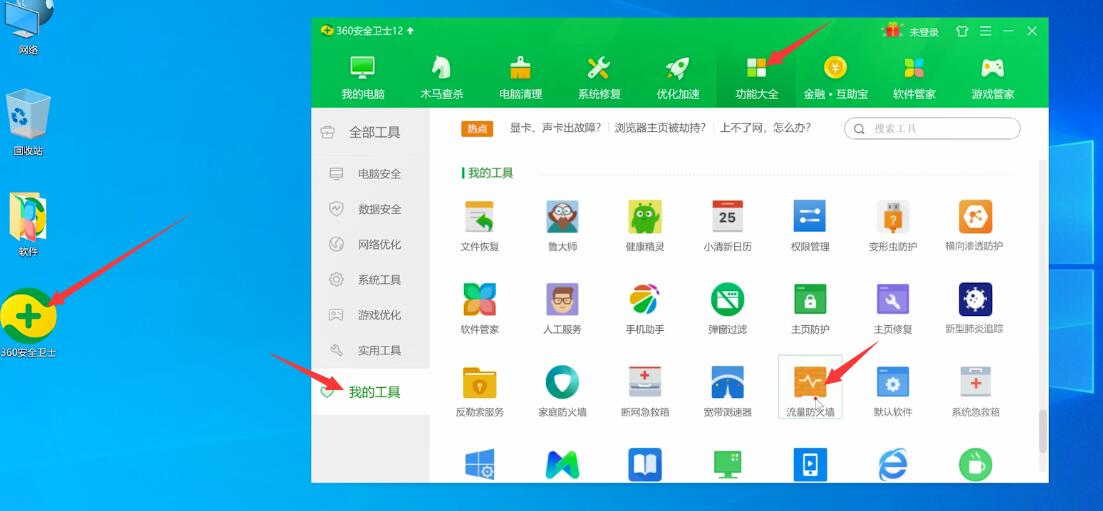
Task: Click the blue phone video tool icon
Action: click(810, 465)
